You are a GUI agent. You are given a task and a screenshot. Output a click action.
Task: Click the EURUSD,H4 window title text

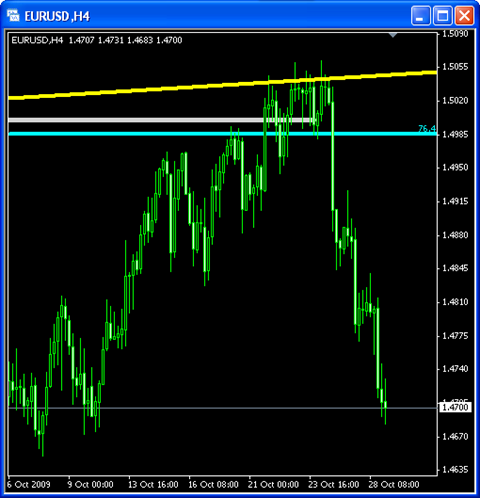(57, 16)
